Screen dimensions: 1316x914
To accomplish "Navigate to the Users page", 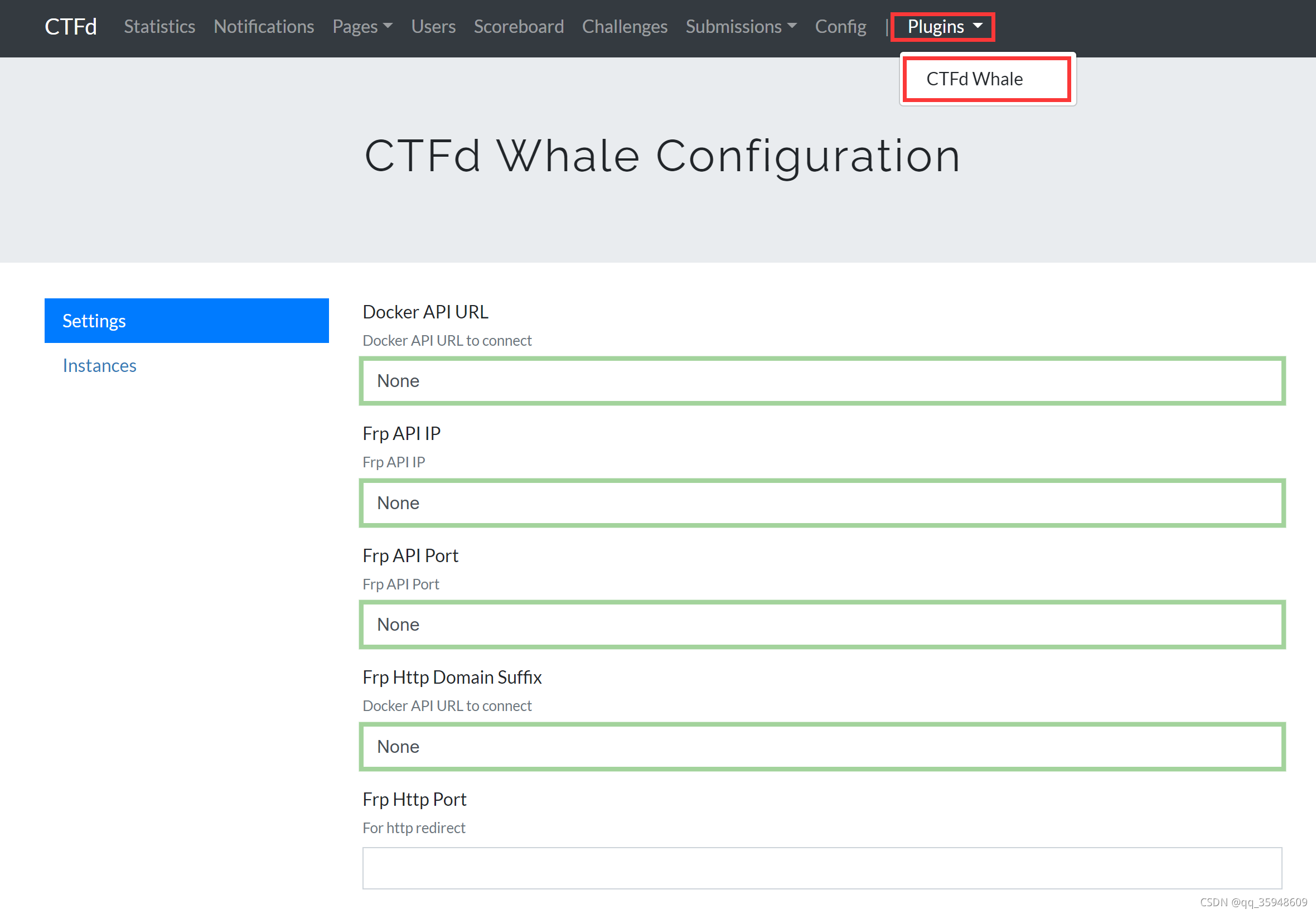I will (x=433, y=26).
